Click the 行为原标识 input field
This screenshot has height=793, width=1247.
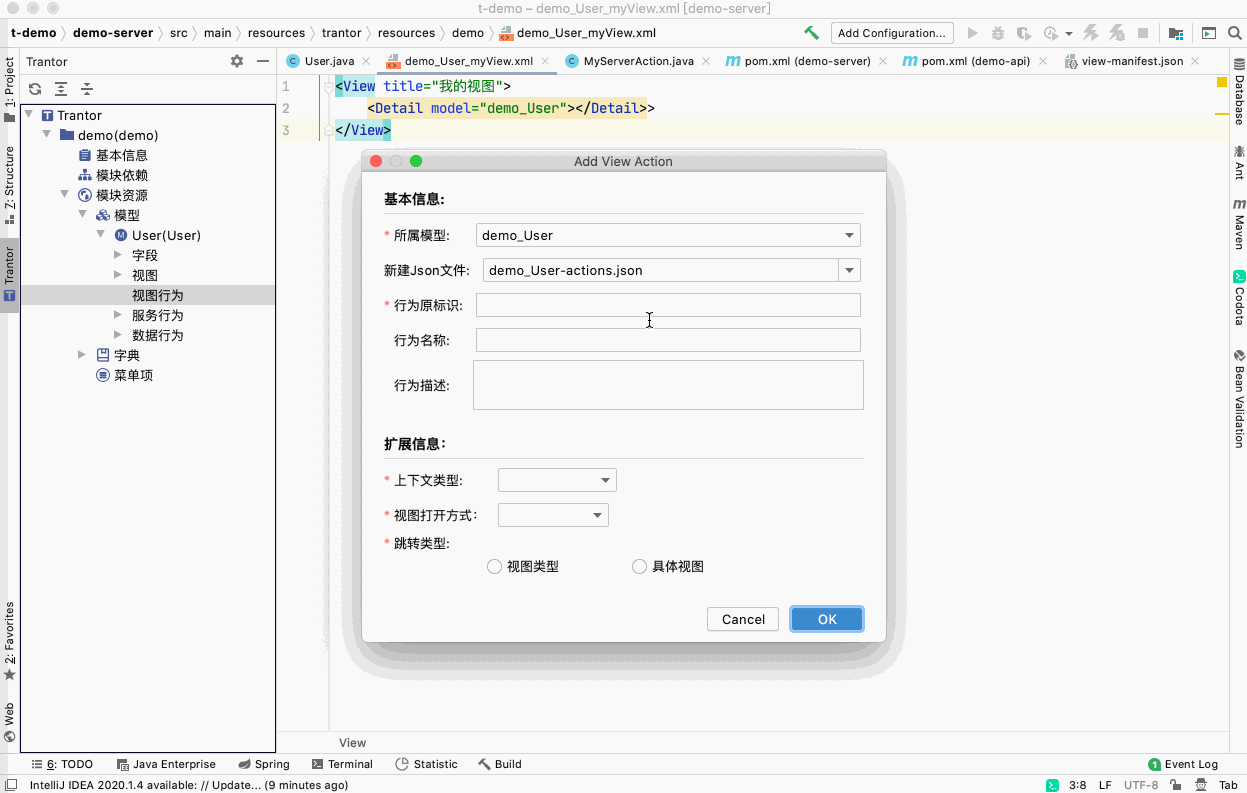(x=668, y=305)
